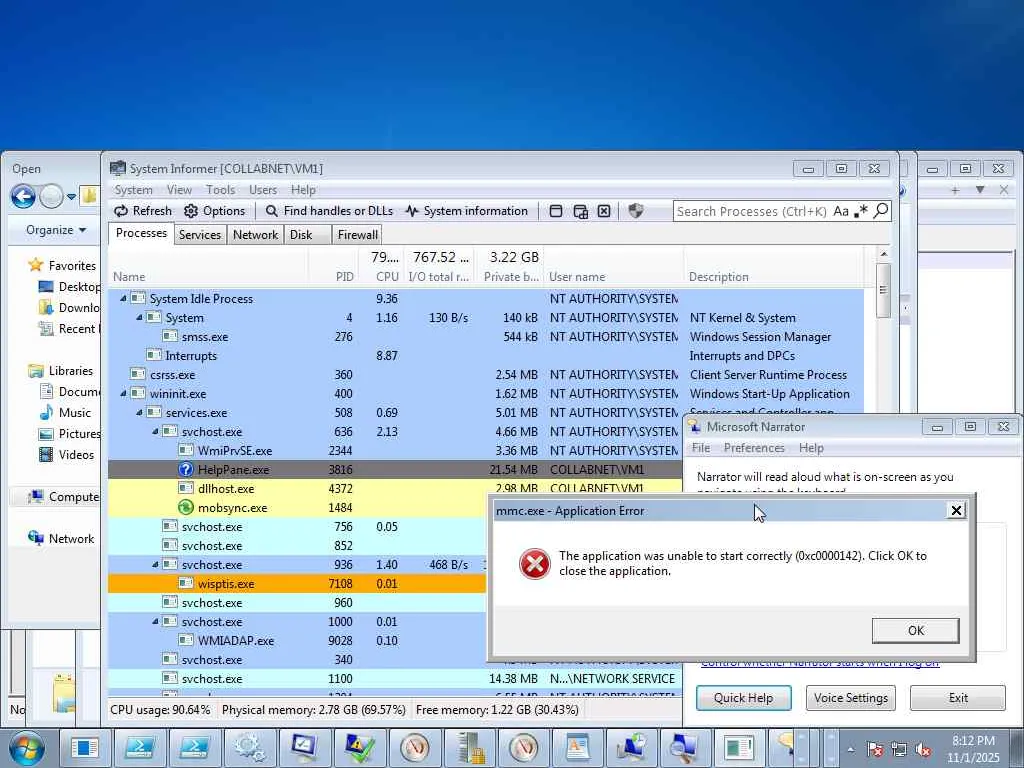
Task: Open the Windows Start menu orb
Action: point(26,748)
